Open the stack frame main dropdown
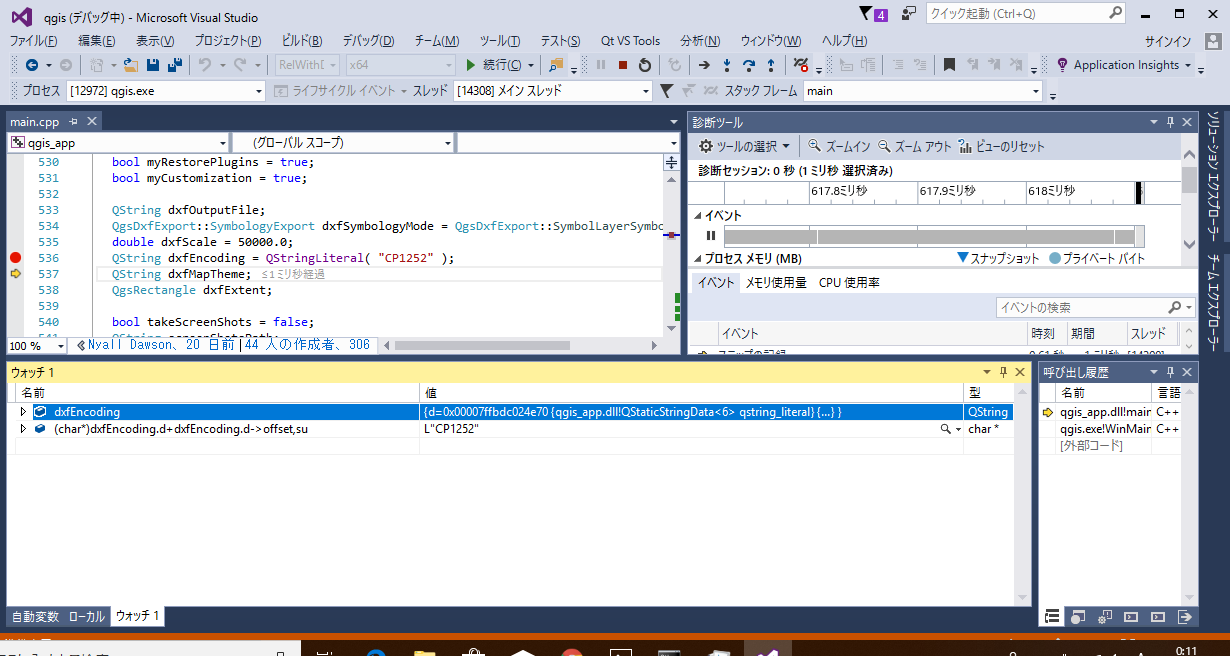Screen dimensions: 1230x656 point(1035,91)
